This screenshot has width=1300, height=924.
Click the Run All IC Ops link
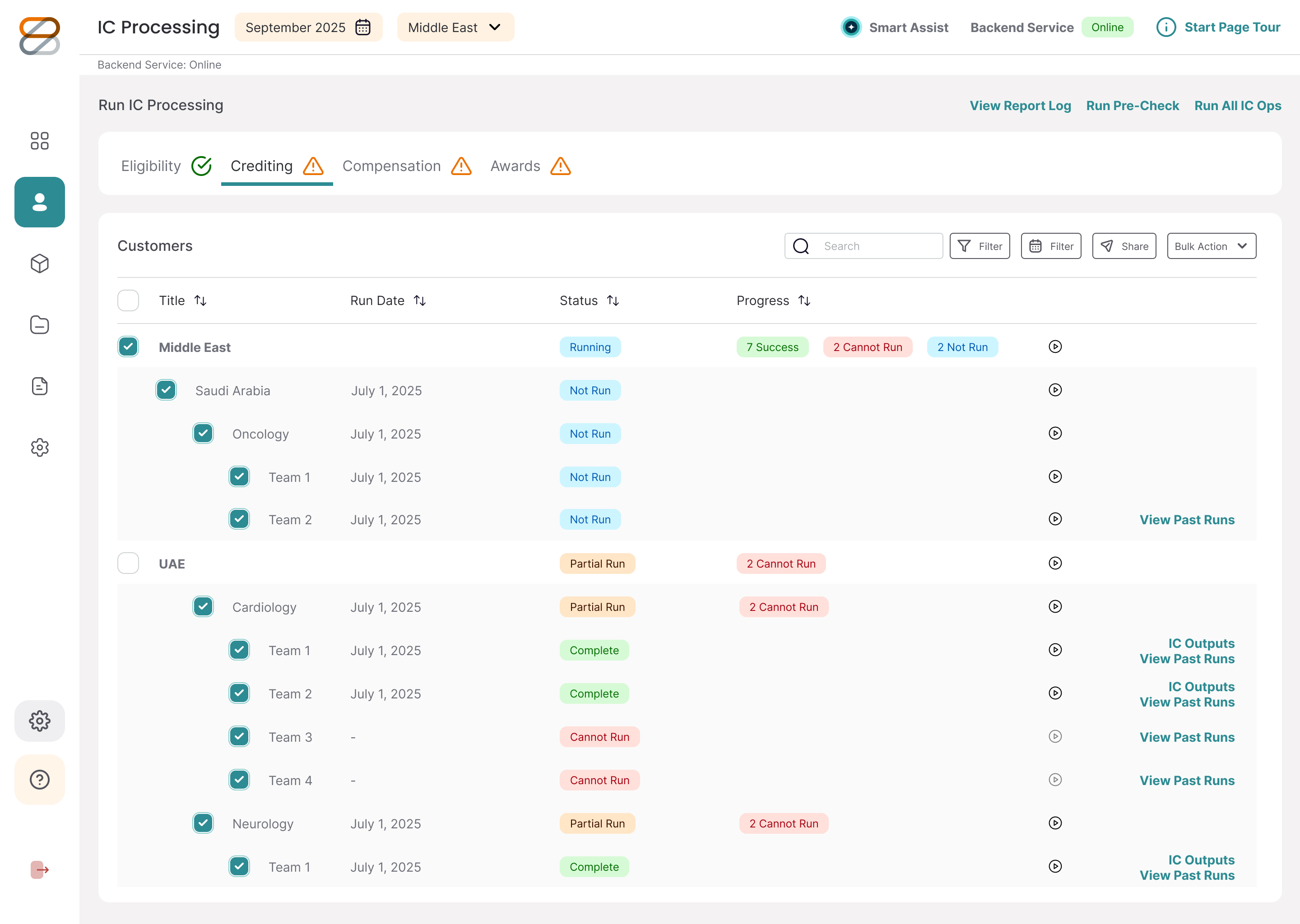pyautogui.click(x=1237, y=106)
